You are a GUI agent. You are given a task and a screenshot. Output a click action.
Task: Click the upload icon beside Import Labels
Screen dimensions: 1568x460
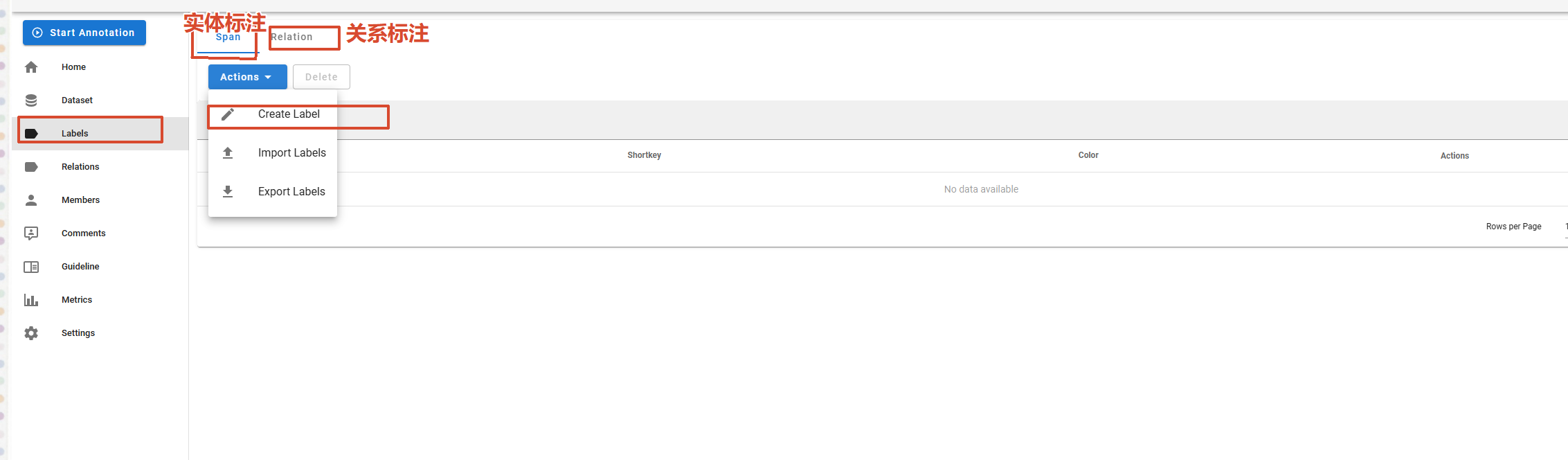[x=228, y=153]
